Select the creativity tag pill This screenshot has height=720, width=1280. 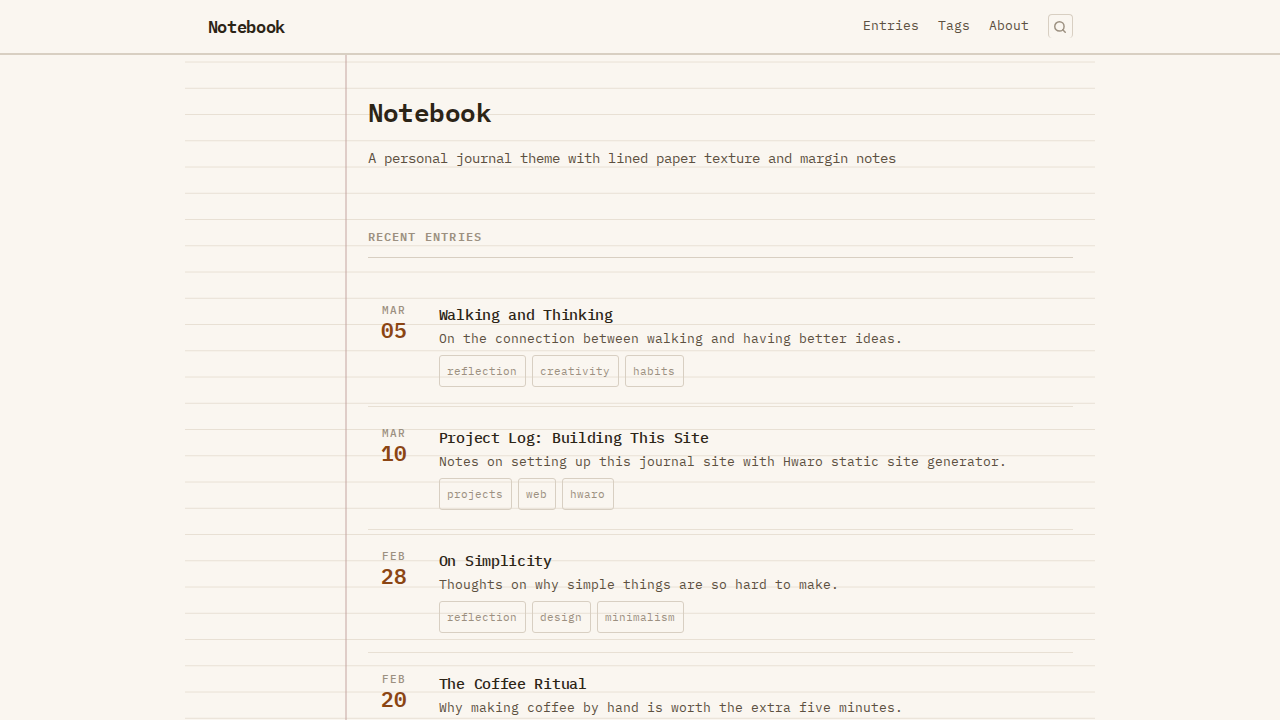pyautogui.click(x=575, y=371)
